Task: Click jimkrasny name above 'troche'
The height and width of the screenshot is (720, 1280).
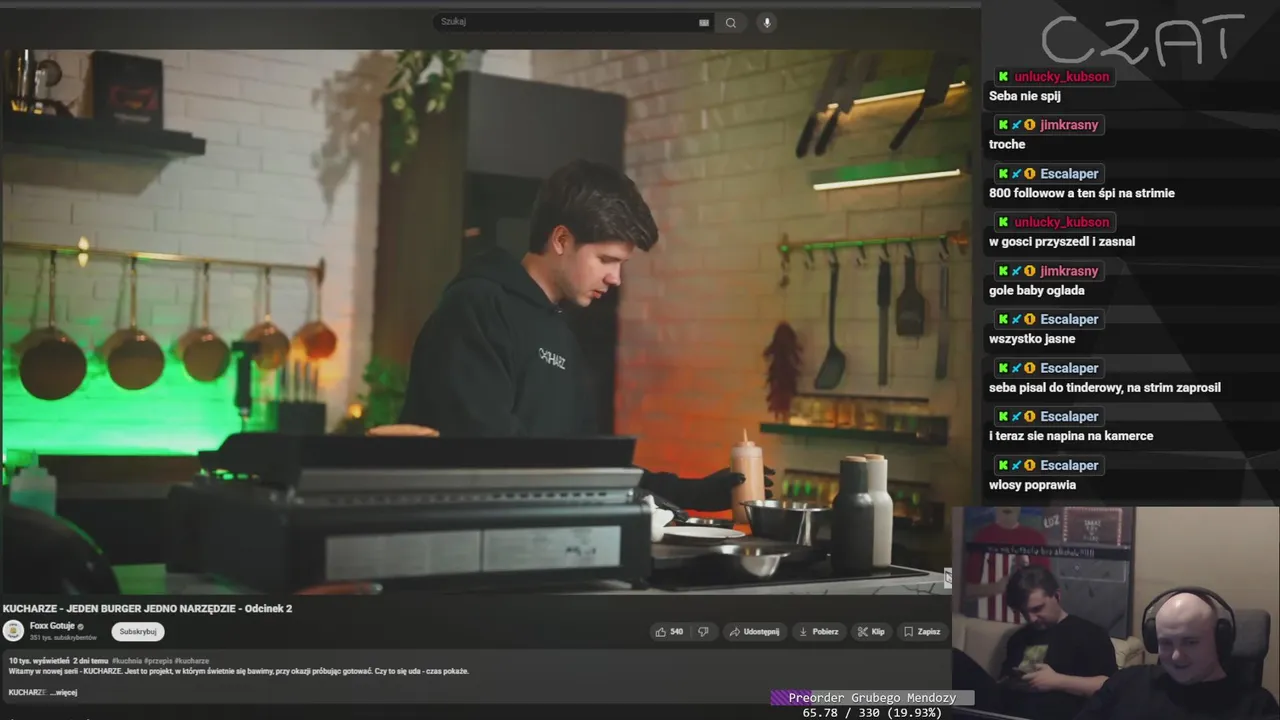Action: coord(1069,125)
